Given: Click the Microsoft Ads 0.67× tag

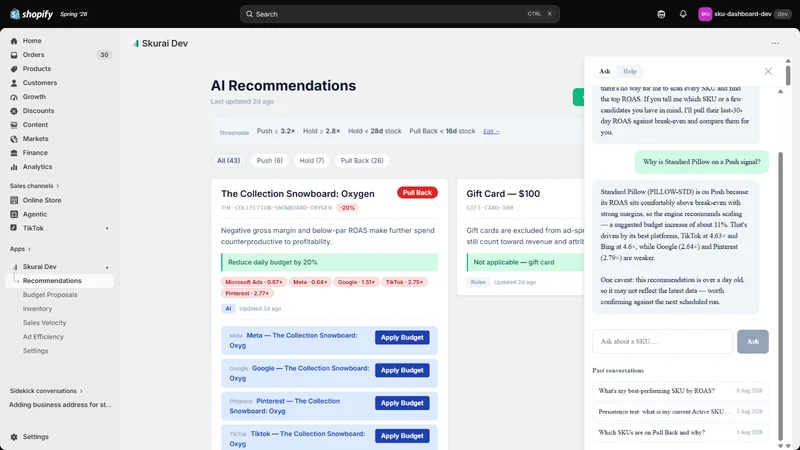Looking at the screenshot, I should click(254, 282).
